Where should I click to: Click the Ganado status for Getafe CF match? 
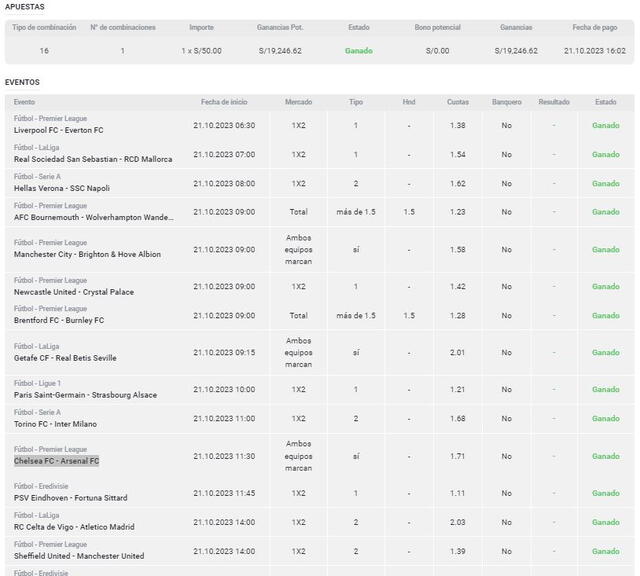tap(605, 353)
